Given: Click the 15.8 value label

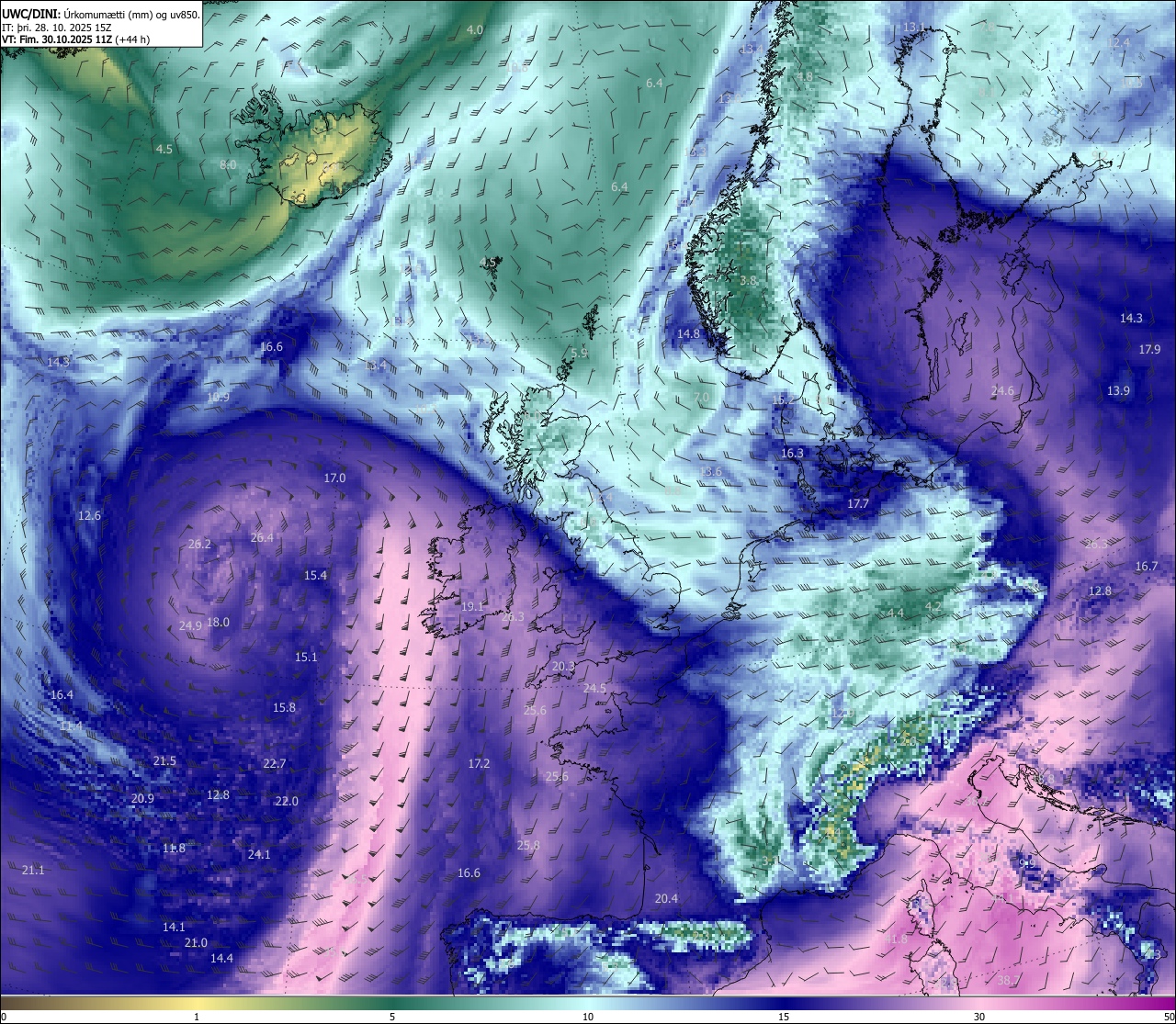Looking at the screenshot, I should [x=285, y=708].
